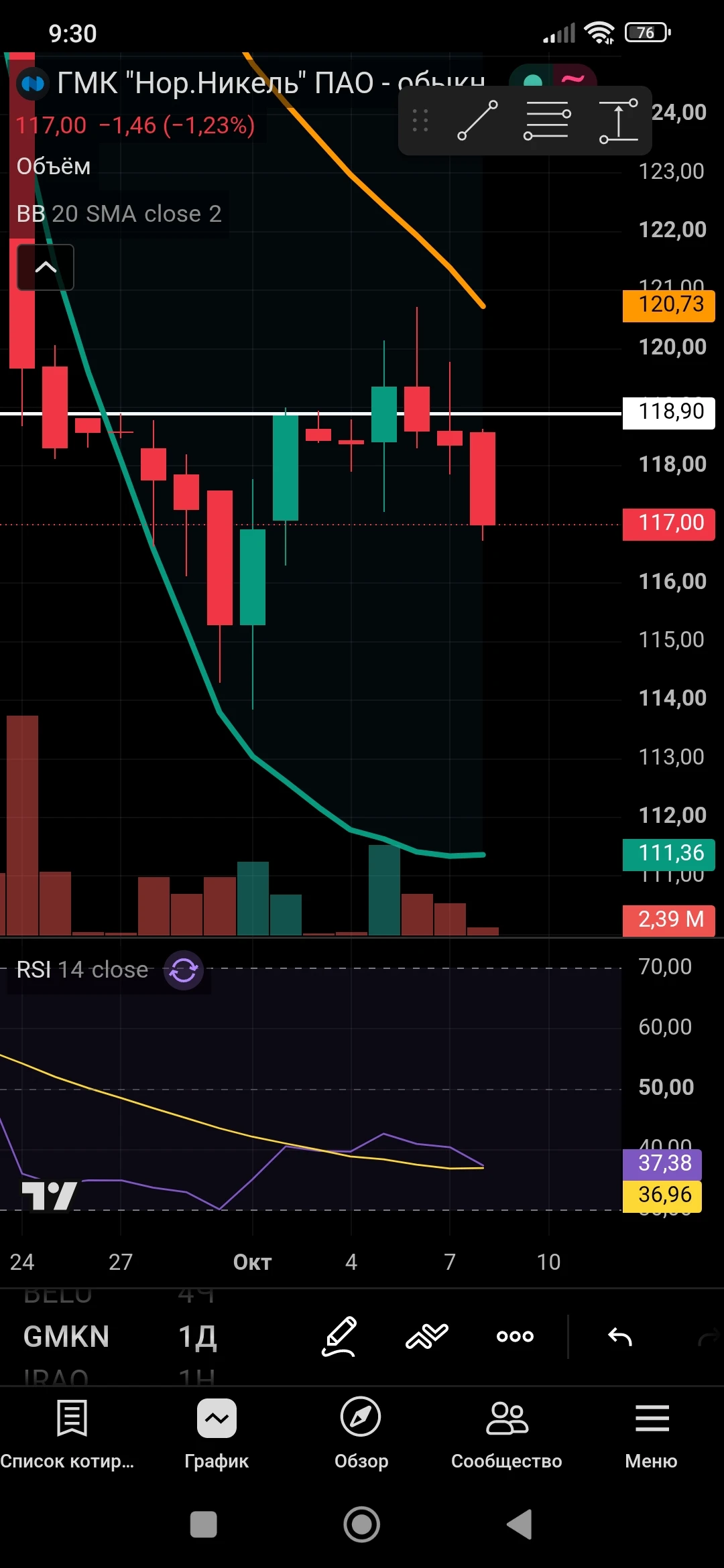Tap the yellow 36,96 RSI average label
The height and width of the screenshot is (1568, 724).
point(662,1195)
